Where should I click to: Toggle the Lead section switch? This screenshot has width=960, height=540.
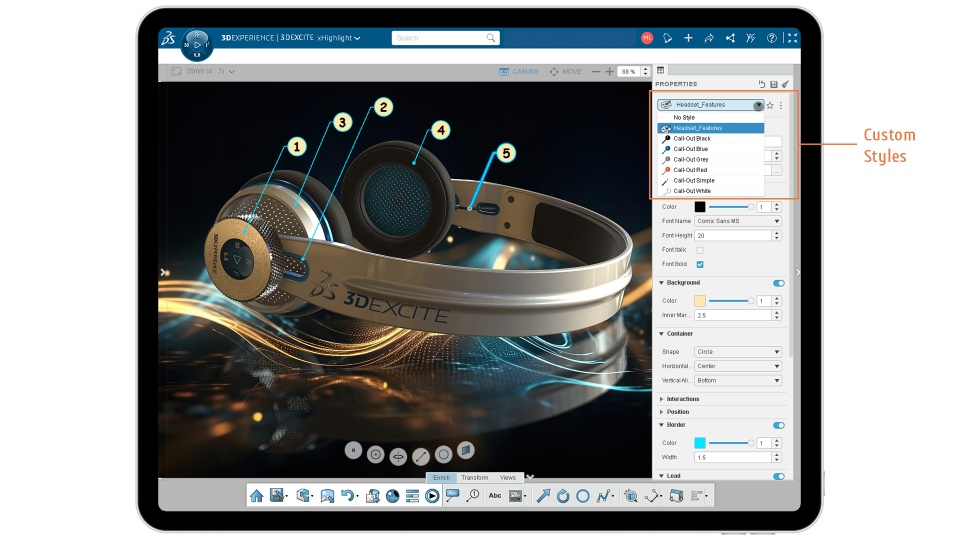(779, 476)
